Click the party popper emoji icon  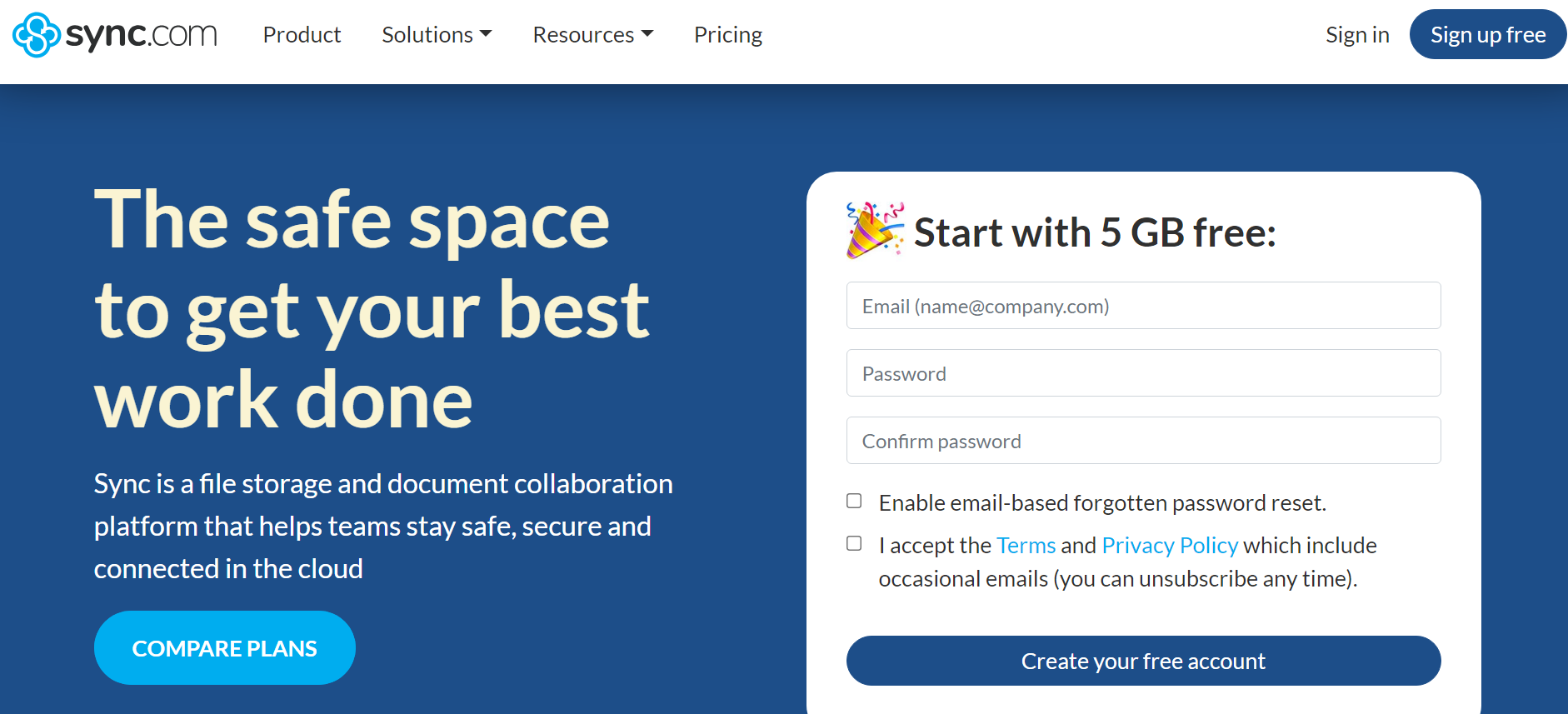pos(875,230)
